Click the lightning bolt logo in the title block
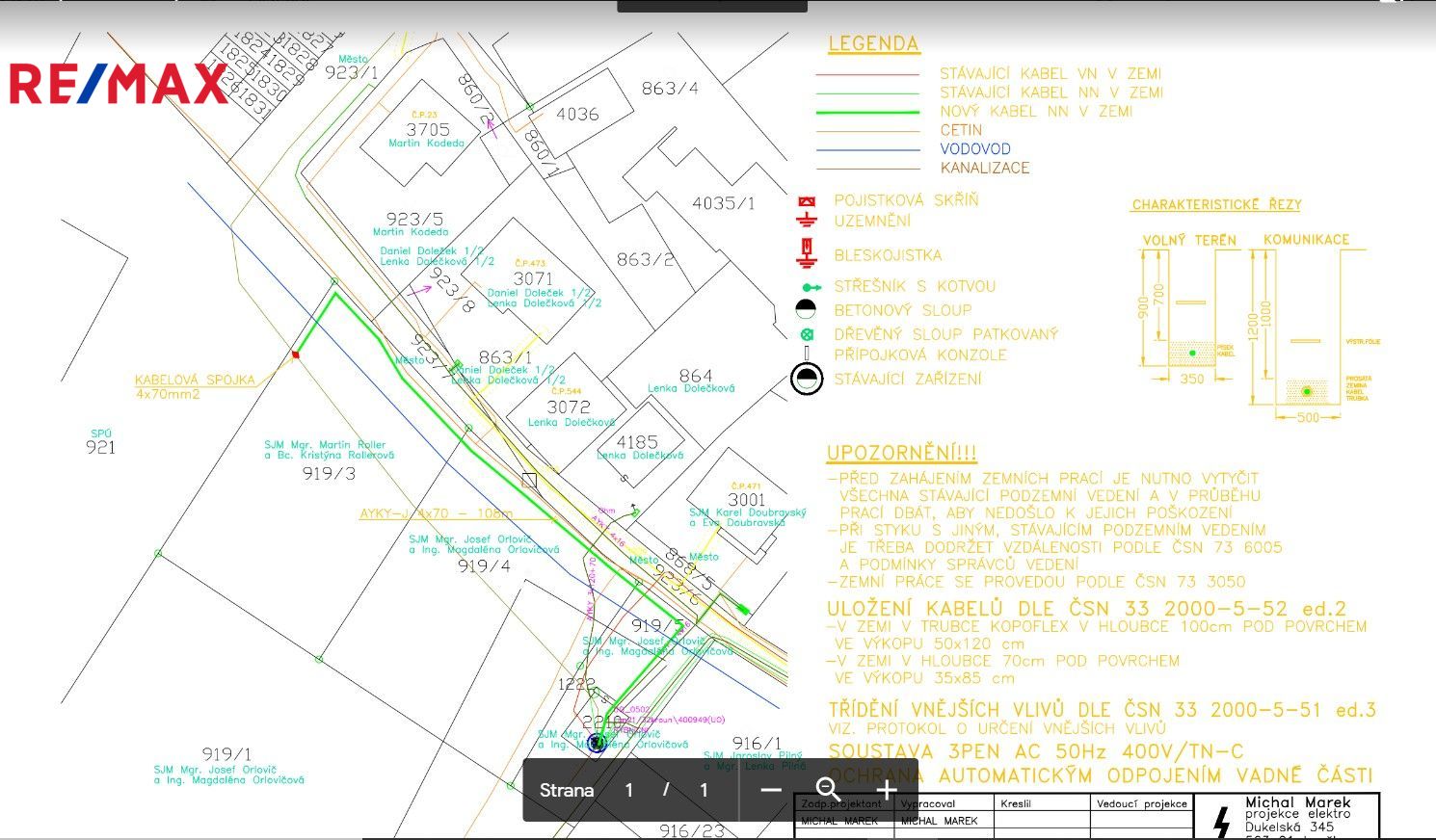 tap(1222, 822)
